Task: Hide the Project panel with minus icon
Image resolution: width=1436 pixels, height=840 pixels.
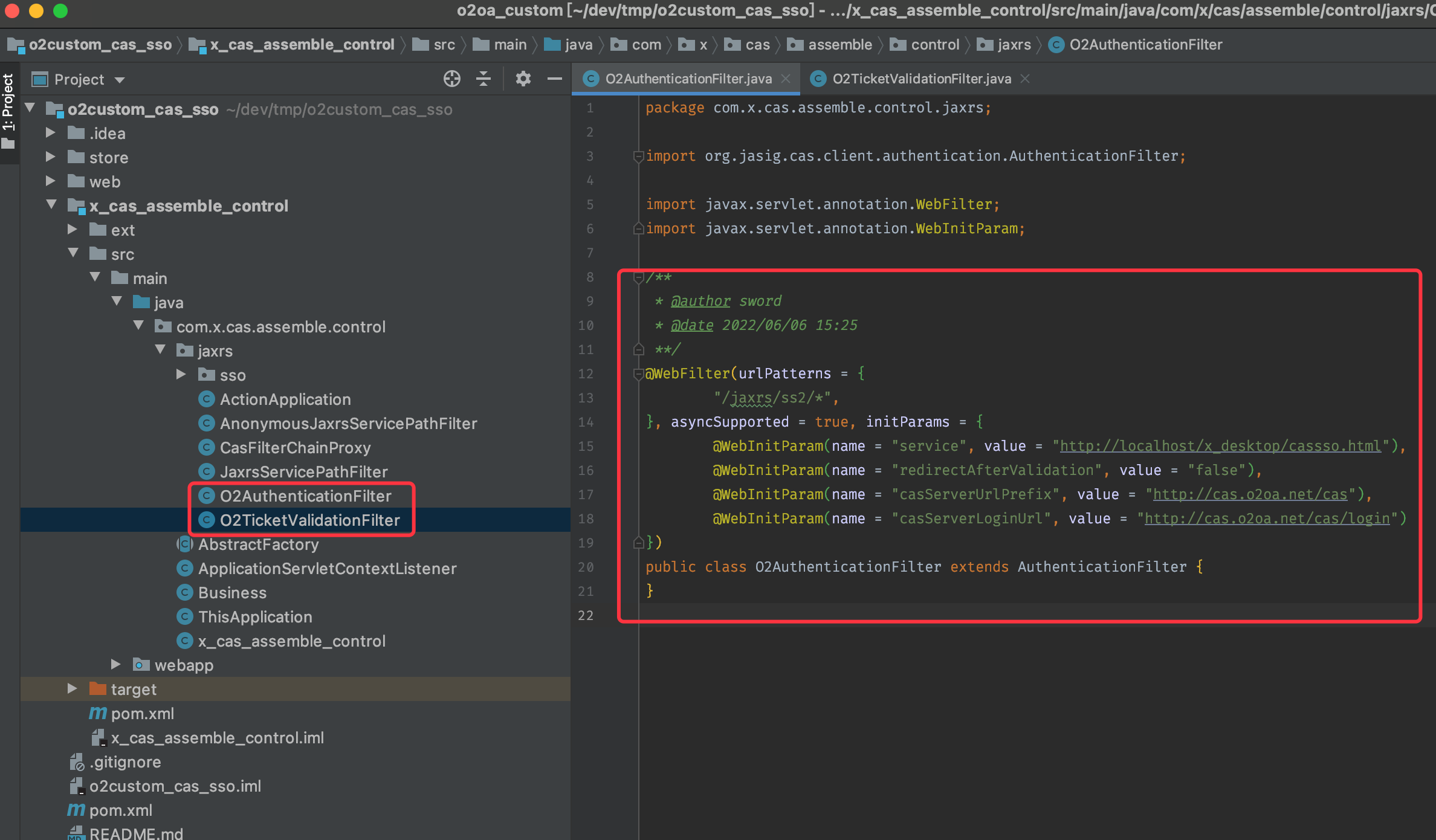Action: click(554, 79)
